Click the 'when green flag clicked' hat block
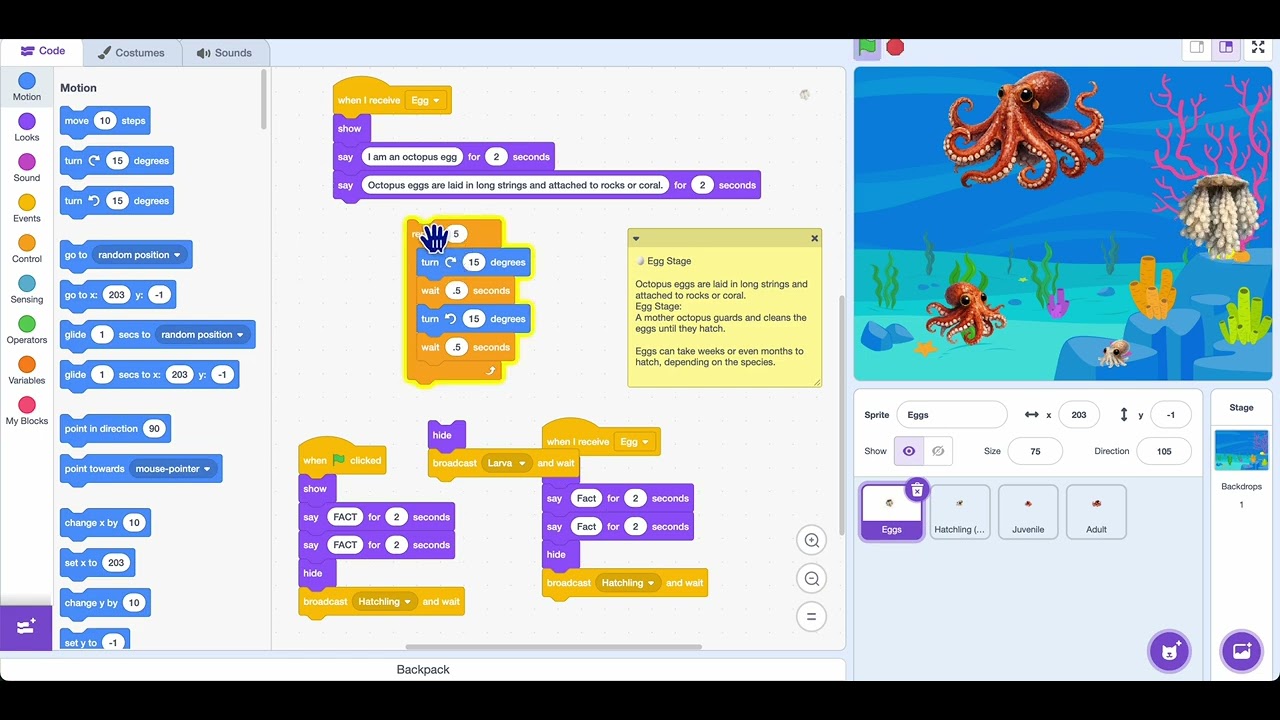The width and height of the screenshot is (1280, 720). (343, 458)
